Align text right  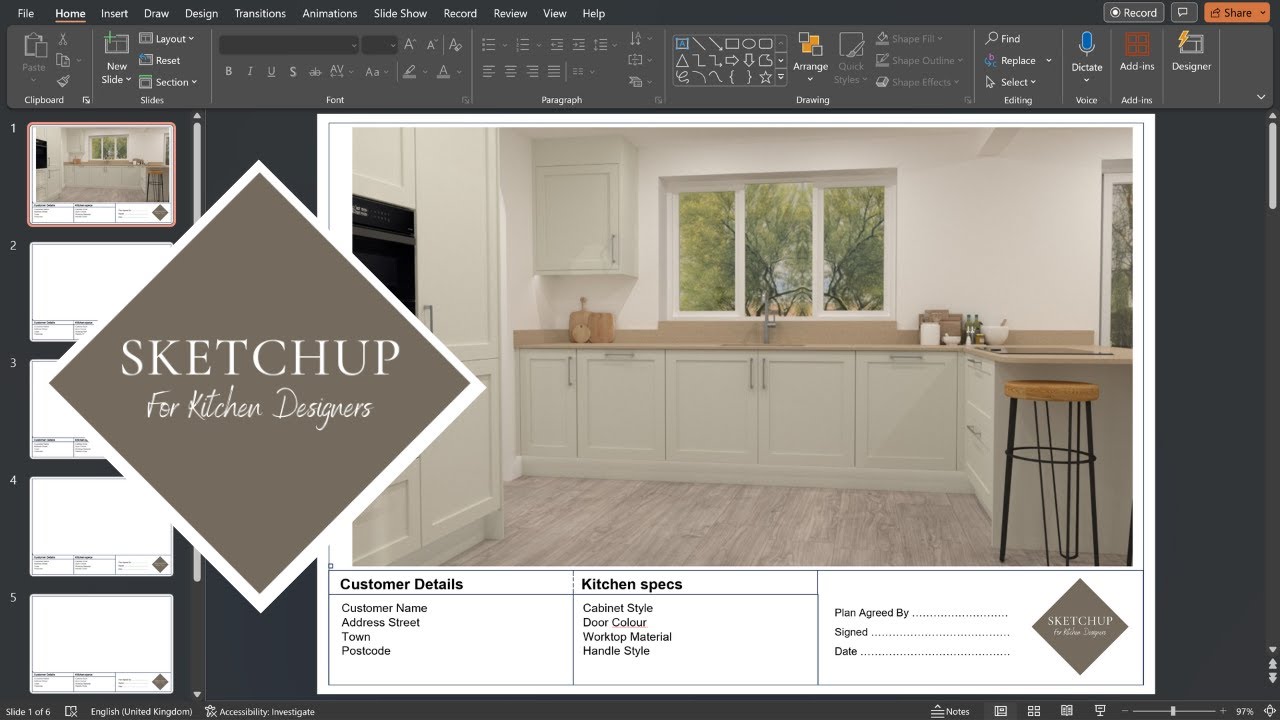pos(532,72)
